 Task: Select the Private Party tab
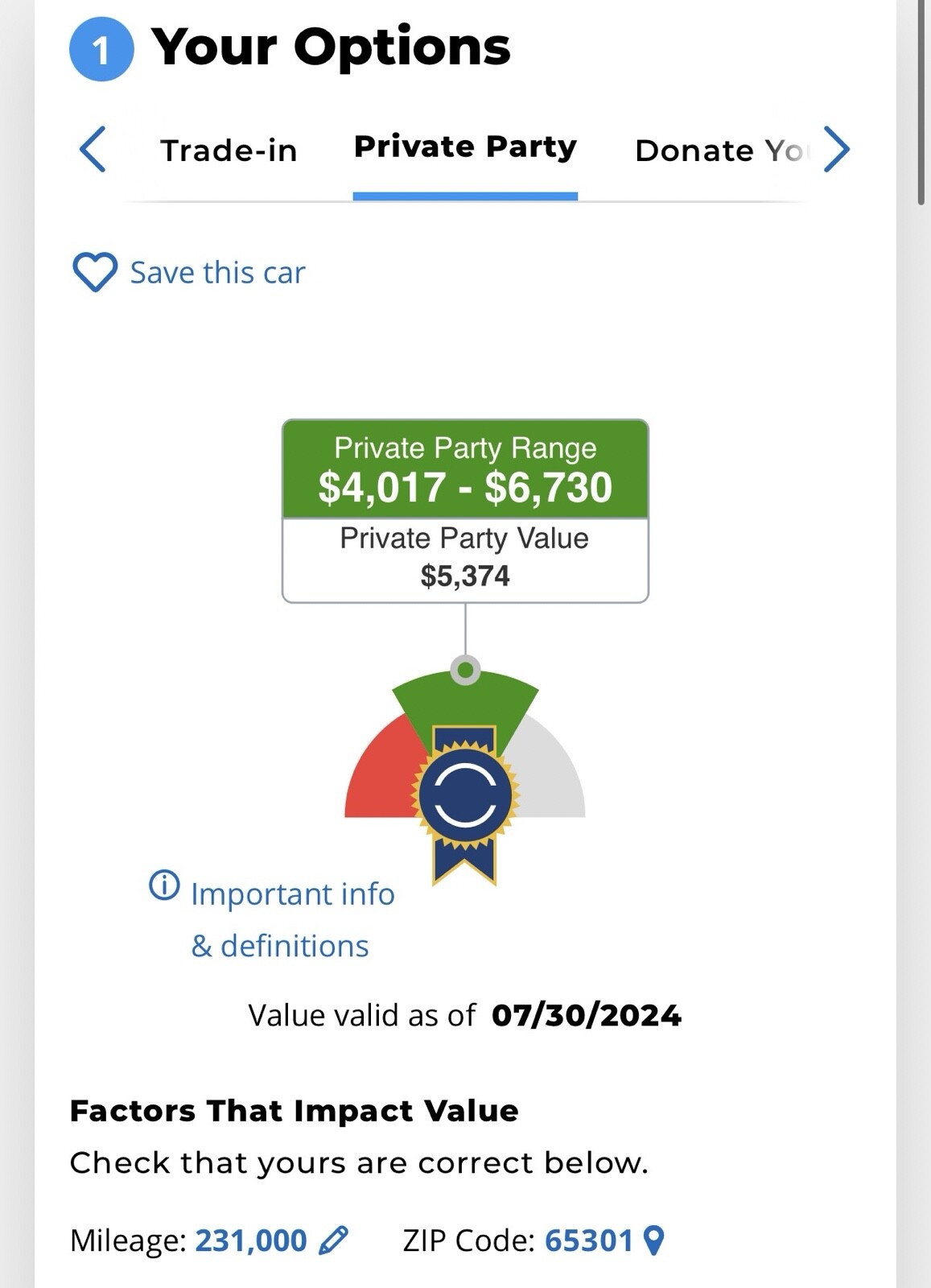[x=465, y=147]
